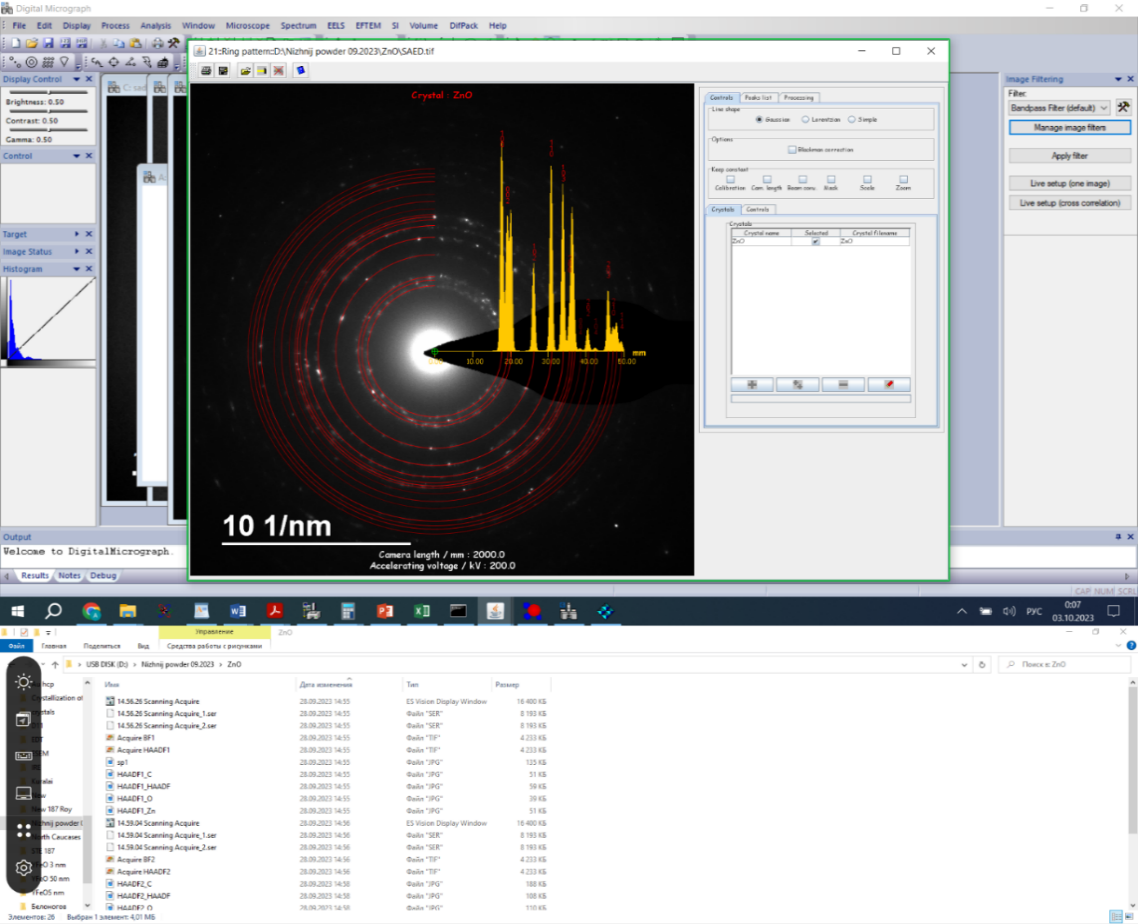Collapse the Histogram panel arrow
Screen dimensions: 1138x924
[x=76, y=269]
